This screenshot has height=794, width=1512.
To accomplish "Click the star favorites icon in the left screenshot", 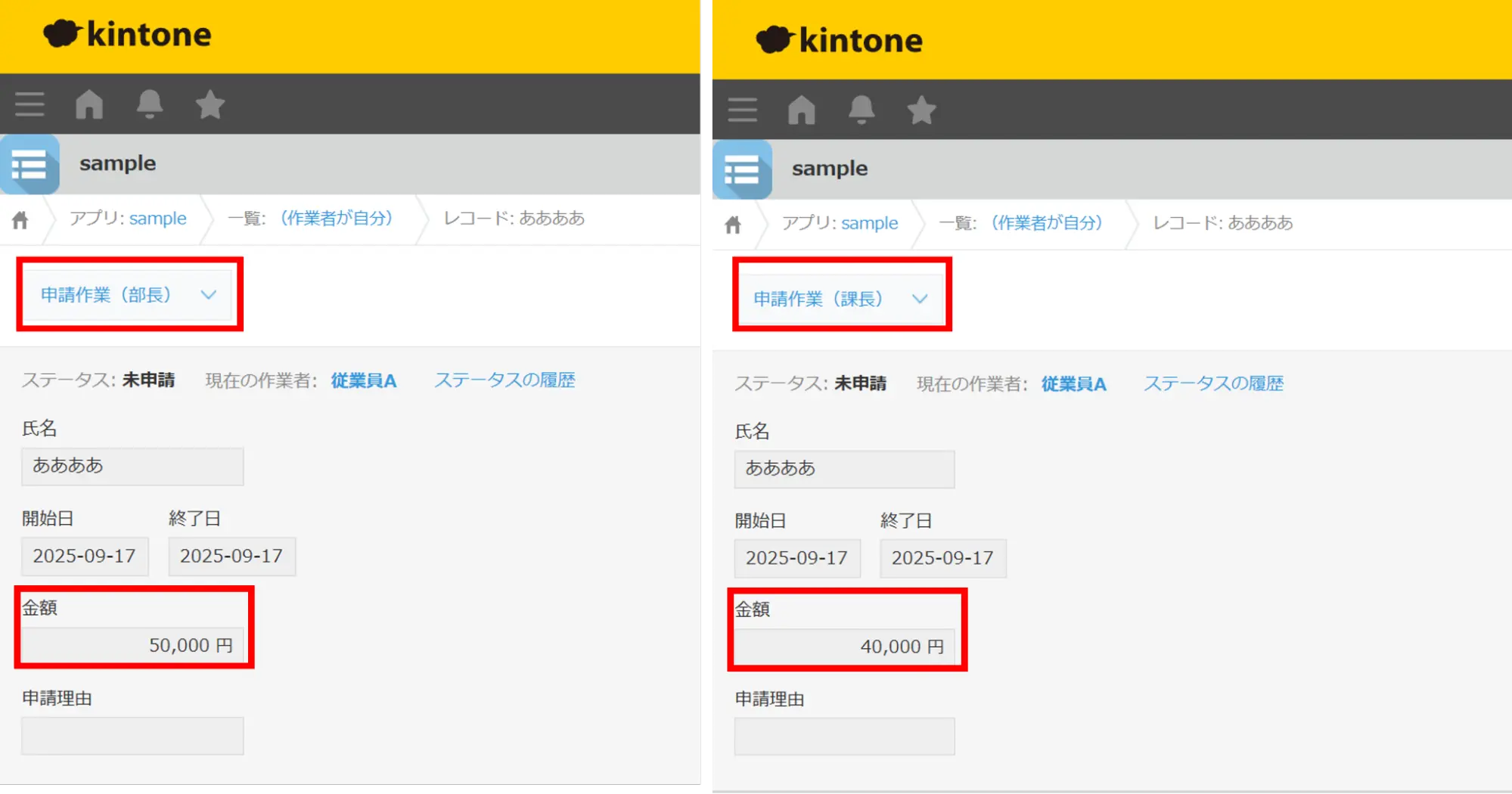I will (210, 104).
